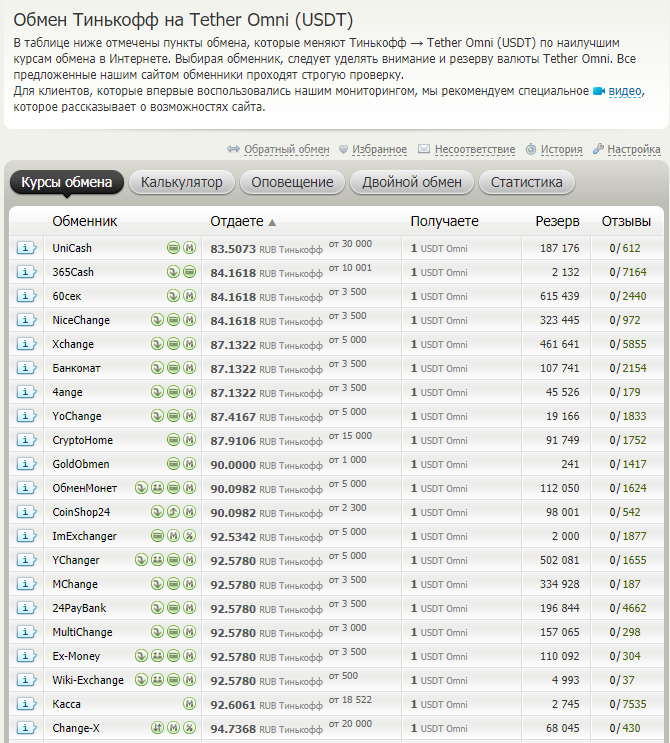Click the видео link in description
This screenshot has height=743, width=670.
click(x=625, y=91)
